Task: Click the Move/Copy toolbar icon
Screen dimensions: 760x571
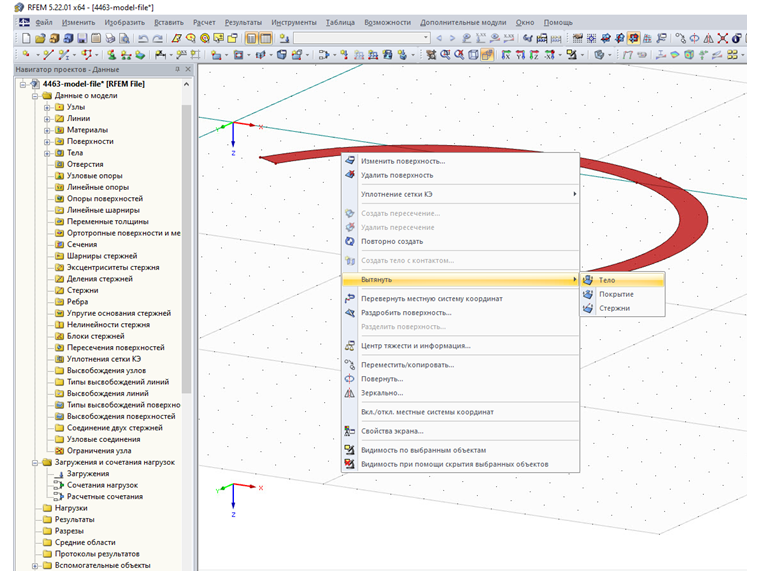Action: [681, 38]
